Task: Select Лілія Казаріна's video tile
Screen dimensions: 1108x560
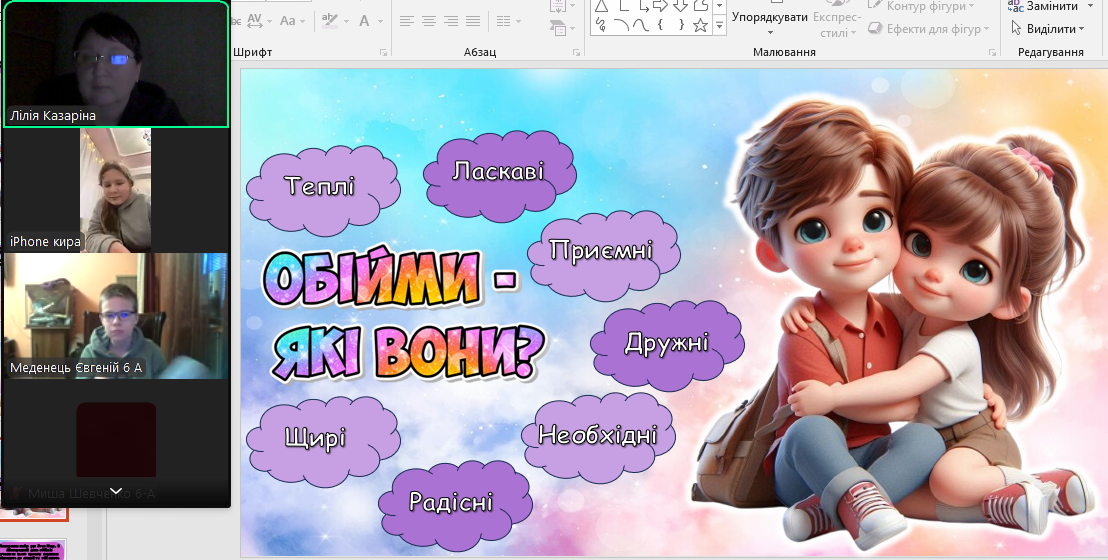Action: click(x=116, y=64)
